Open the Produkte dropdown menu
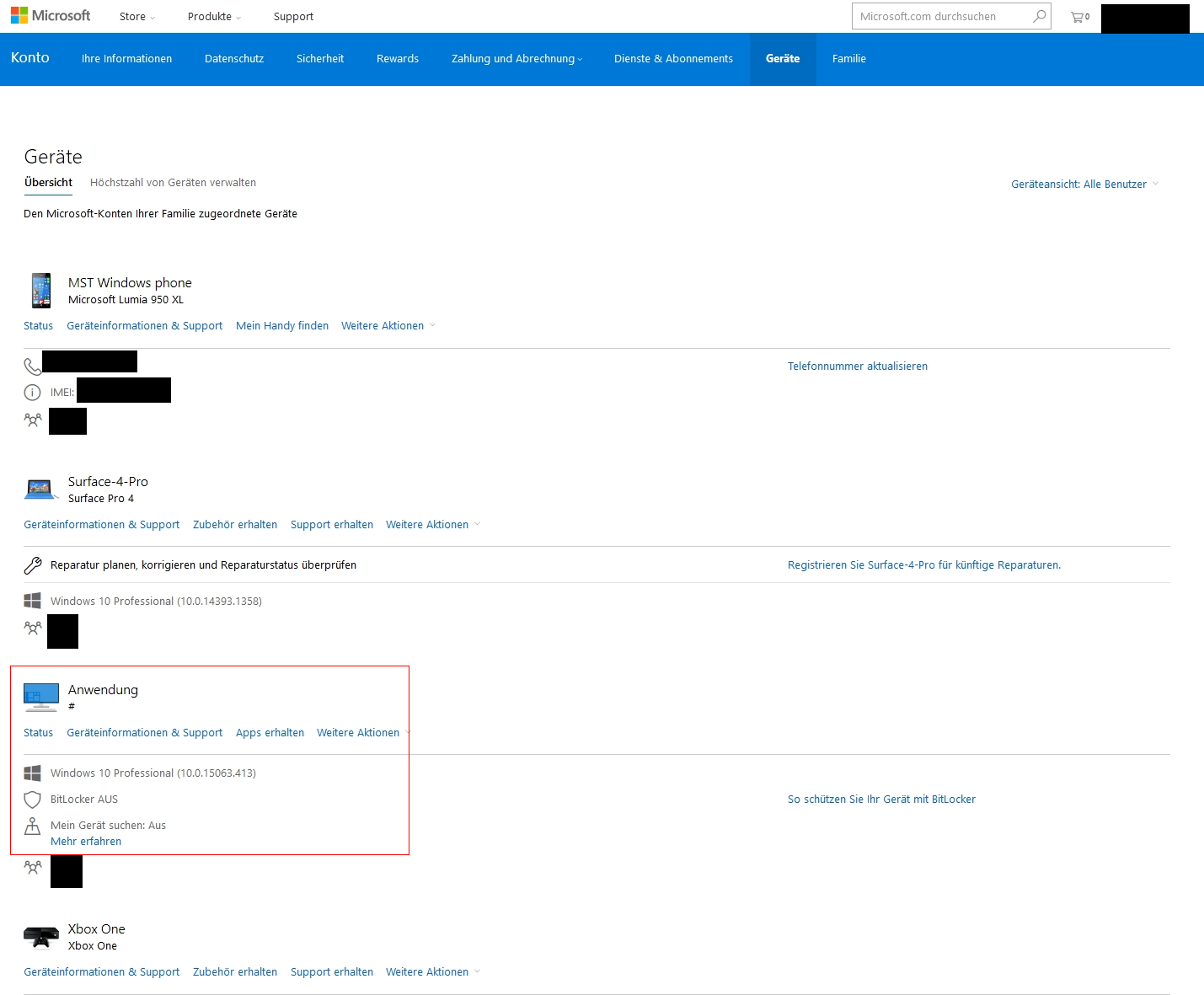Image resolution: width=1204 pixels, height=995 pixels. 214,17
